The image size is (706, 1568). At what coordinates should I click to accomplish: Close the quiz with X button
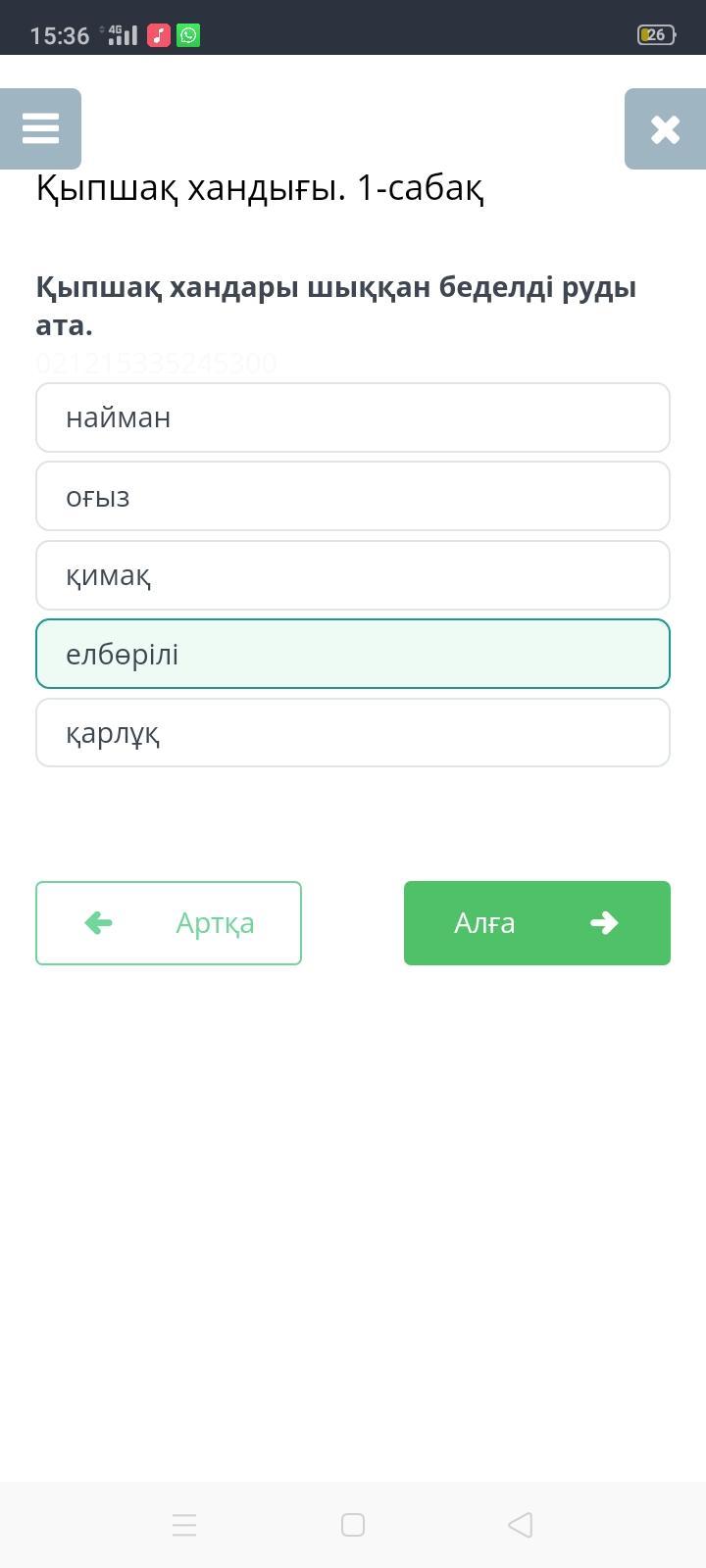point(665,128)
